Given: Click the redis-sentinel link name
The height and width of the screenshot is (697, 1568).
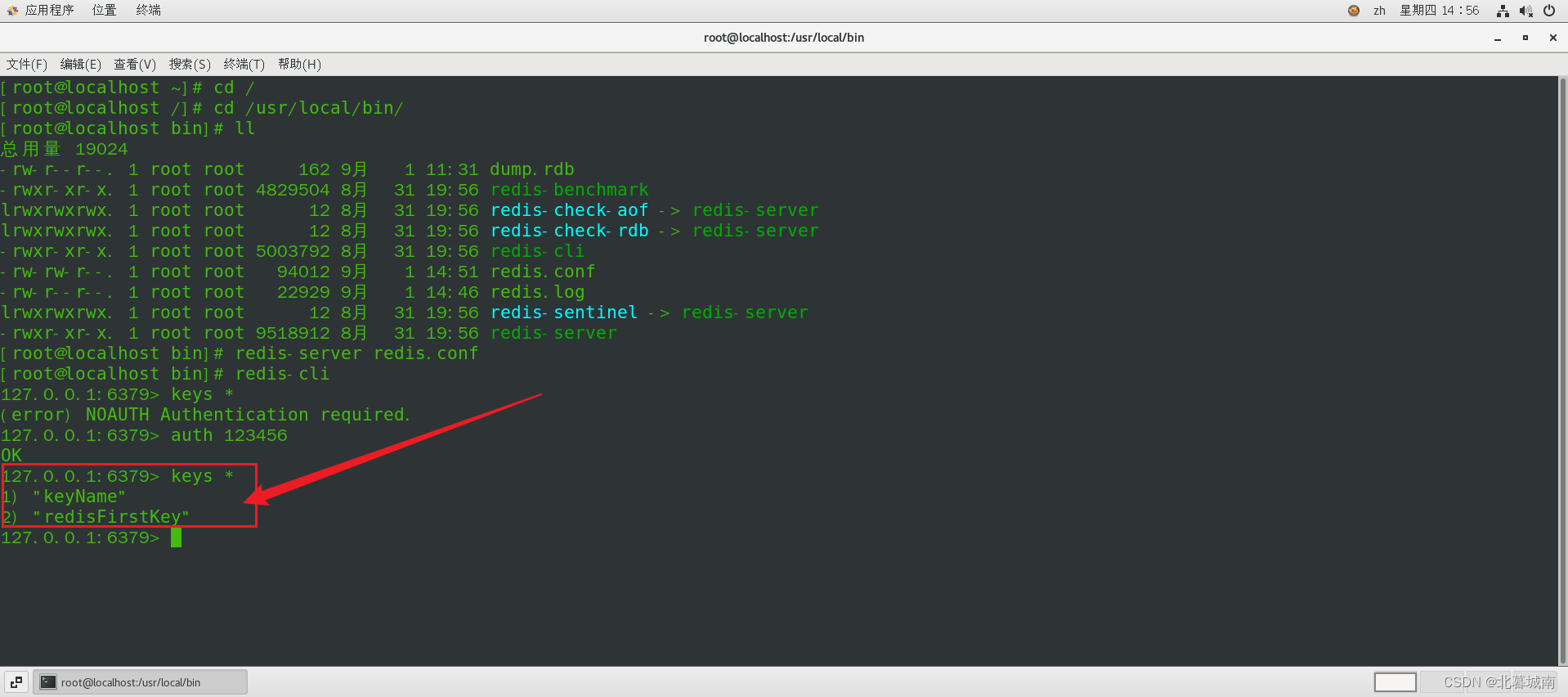Looking at the screenshot, I should click(564, 313).
